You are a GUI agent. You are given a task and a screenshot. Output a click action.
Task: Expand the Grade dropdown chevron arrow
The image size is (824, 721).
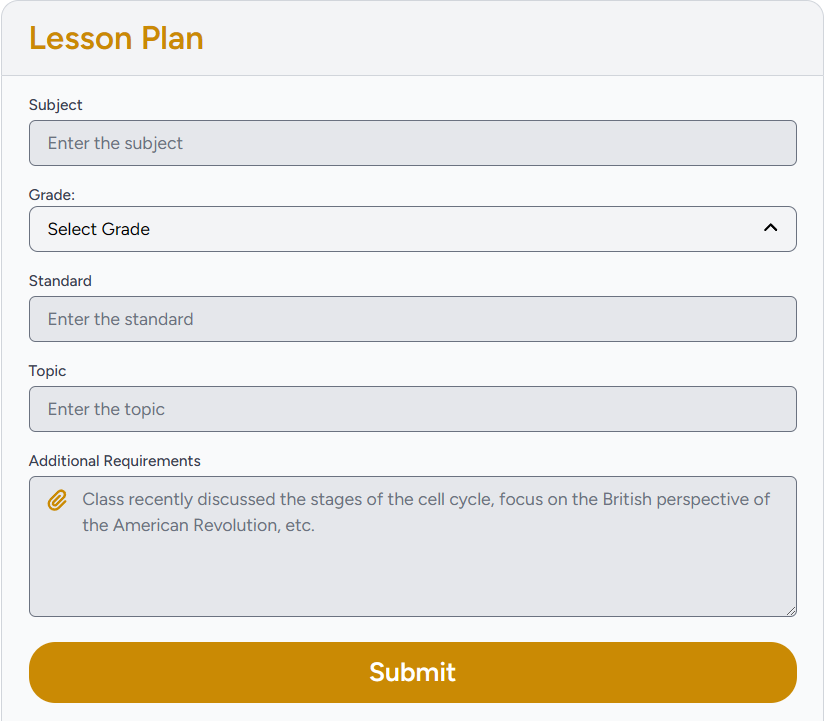click(x=770, y=228)
